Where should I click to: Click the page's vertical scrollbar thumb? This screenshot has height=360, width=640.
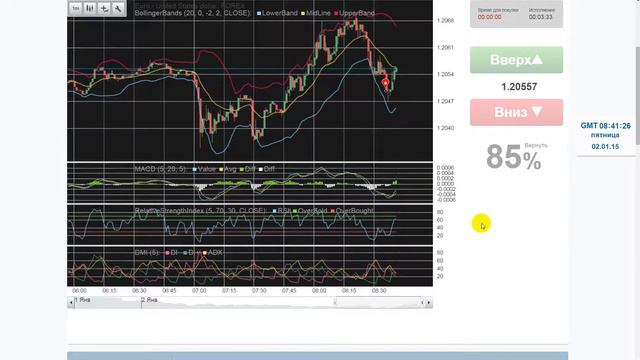click(x=638, y=95)
